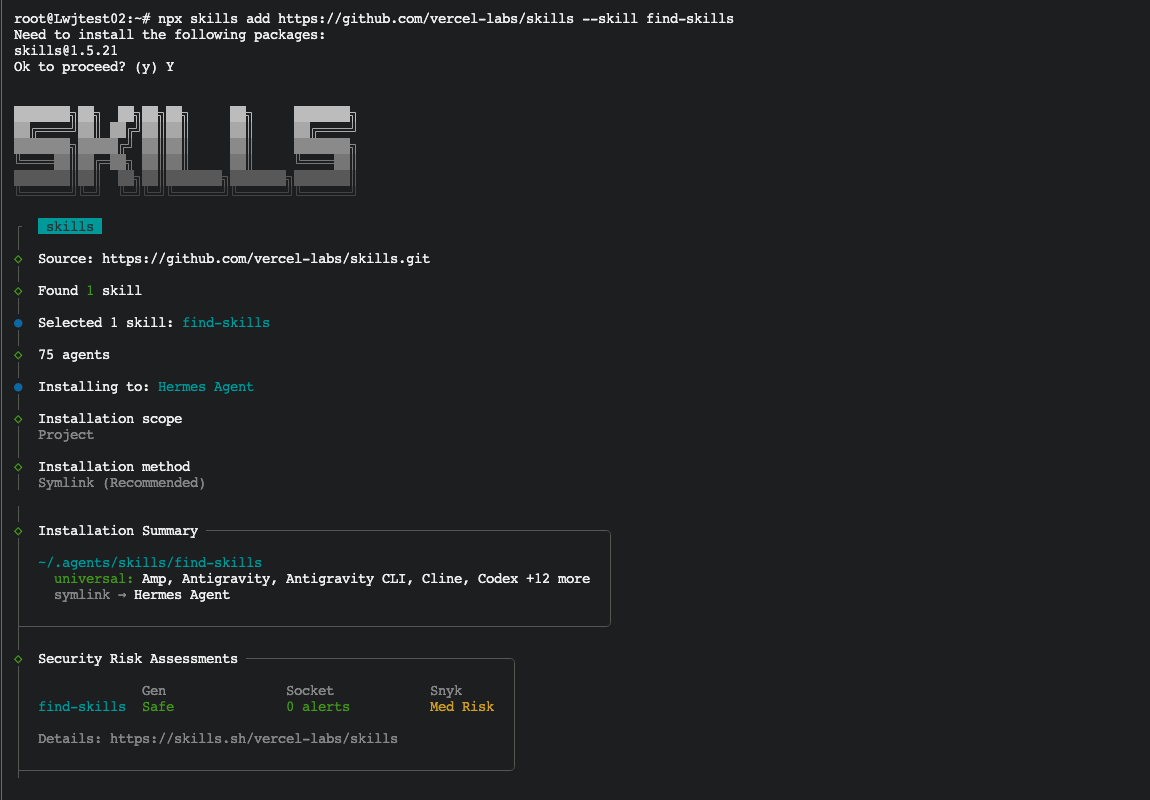
Task: Click the green diamond beside 'Source'
Action: [18, 259]
